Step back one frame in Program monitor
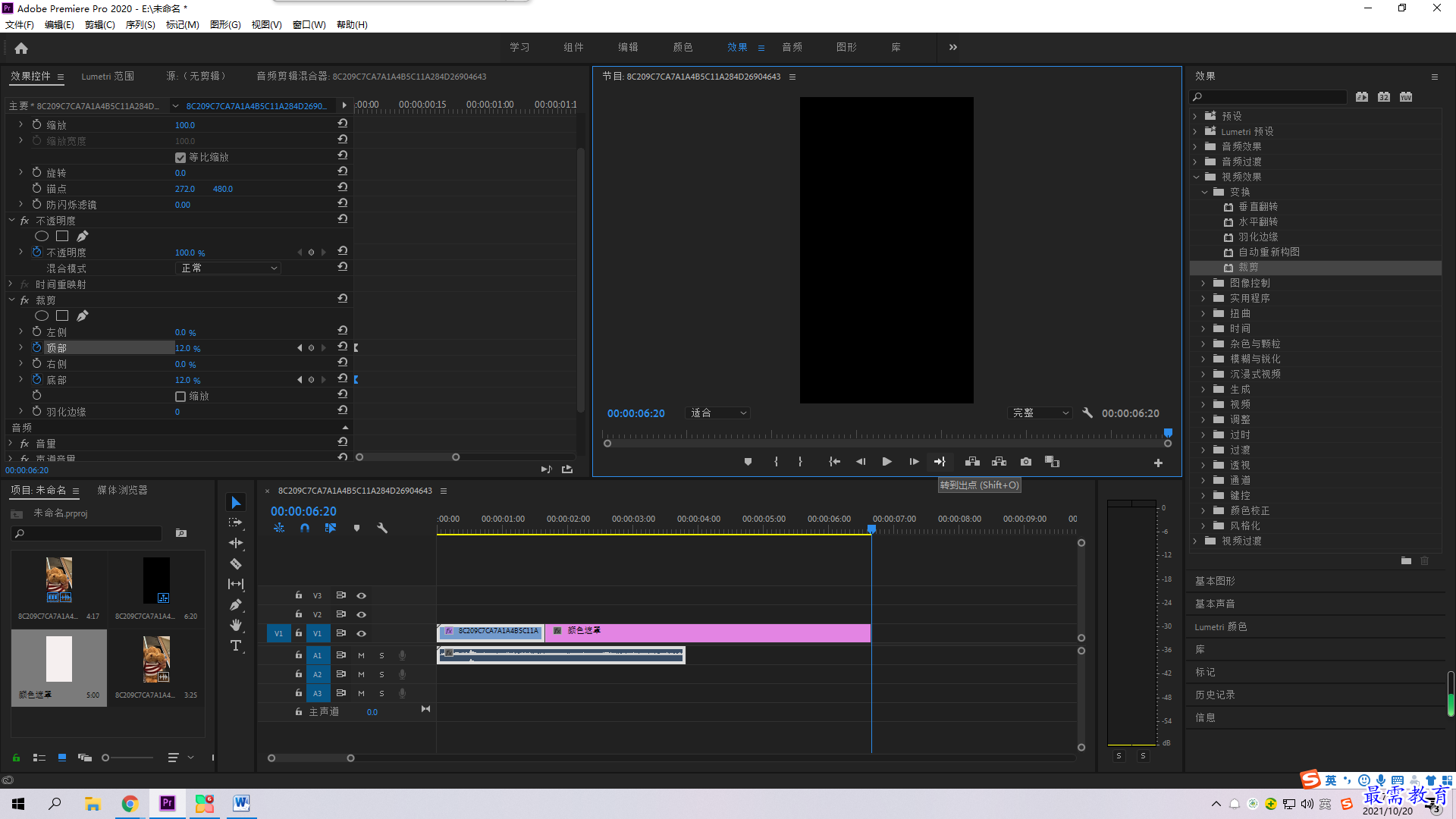Screen dimensions: 1456x819 click(x=861, y=462)
